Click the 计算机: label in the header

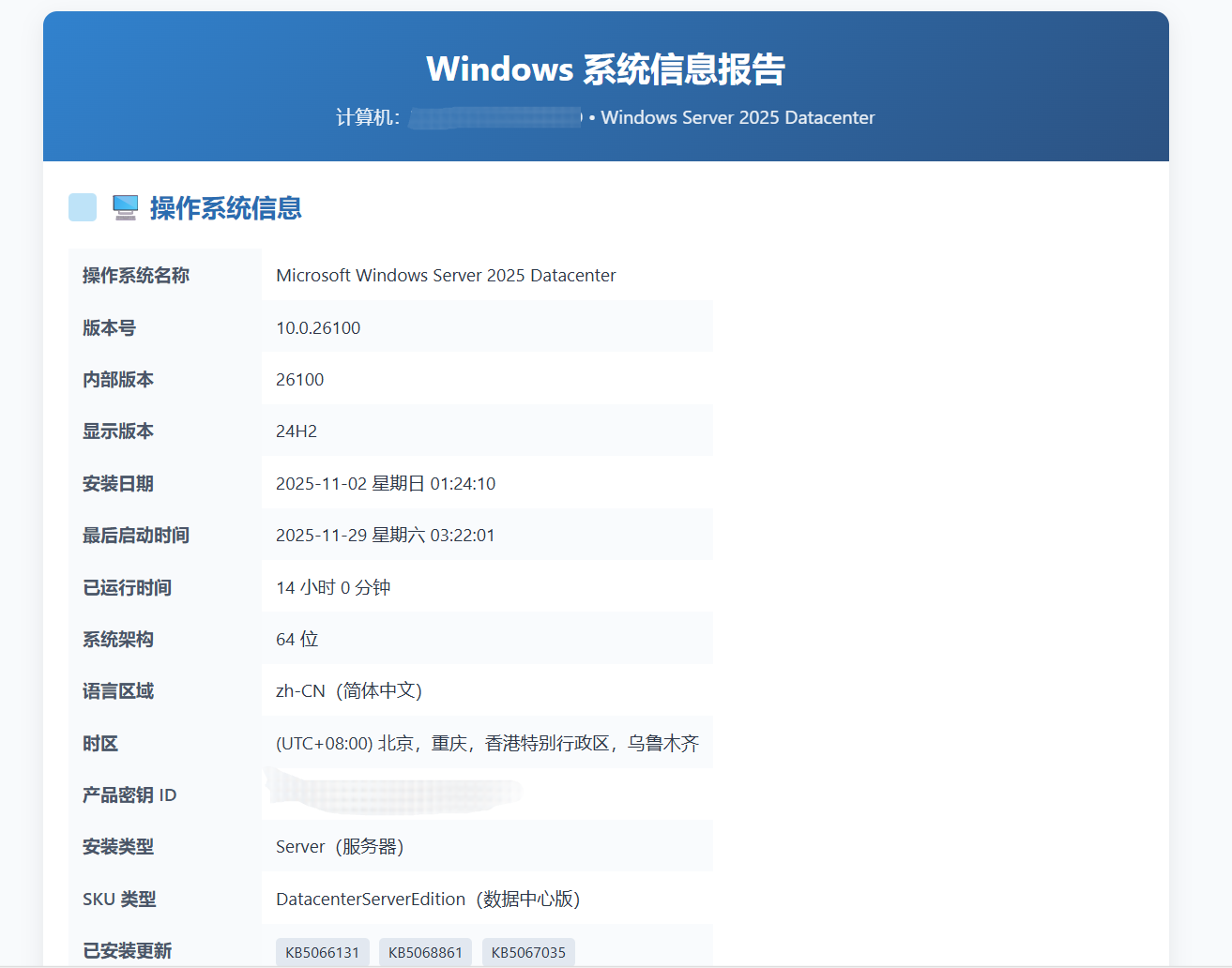(x=368, y=117)
